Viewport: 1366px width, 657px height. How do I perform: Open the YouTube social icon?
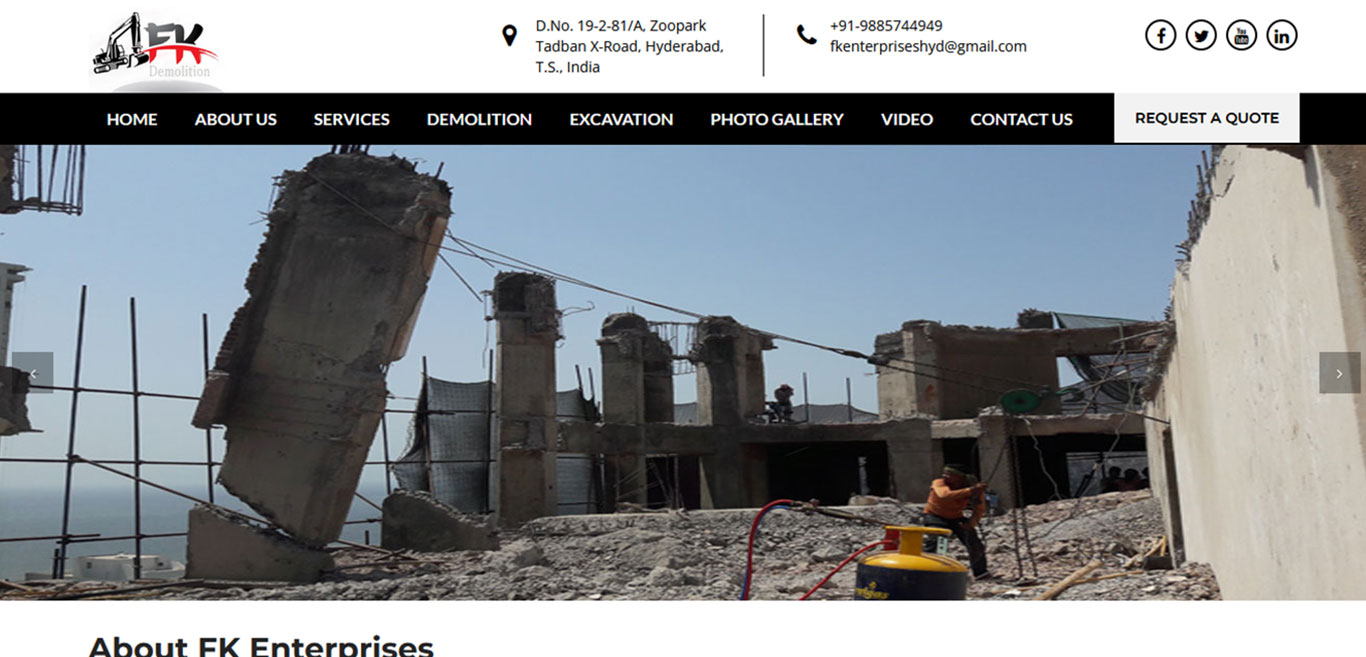pos(1241,36)
